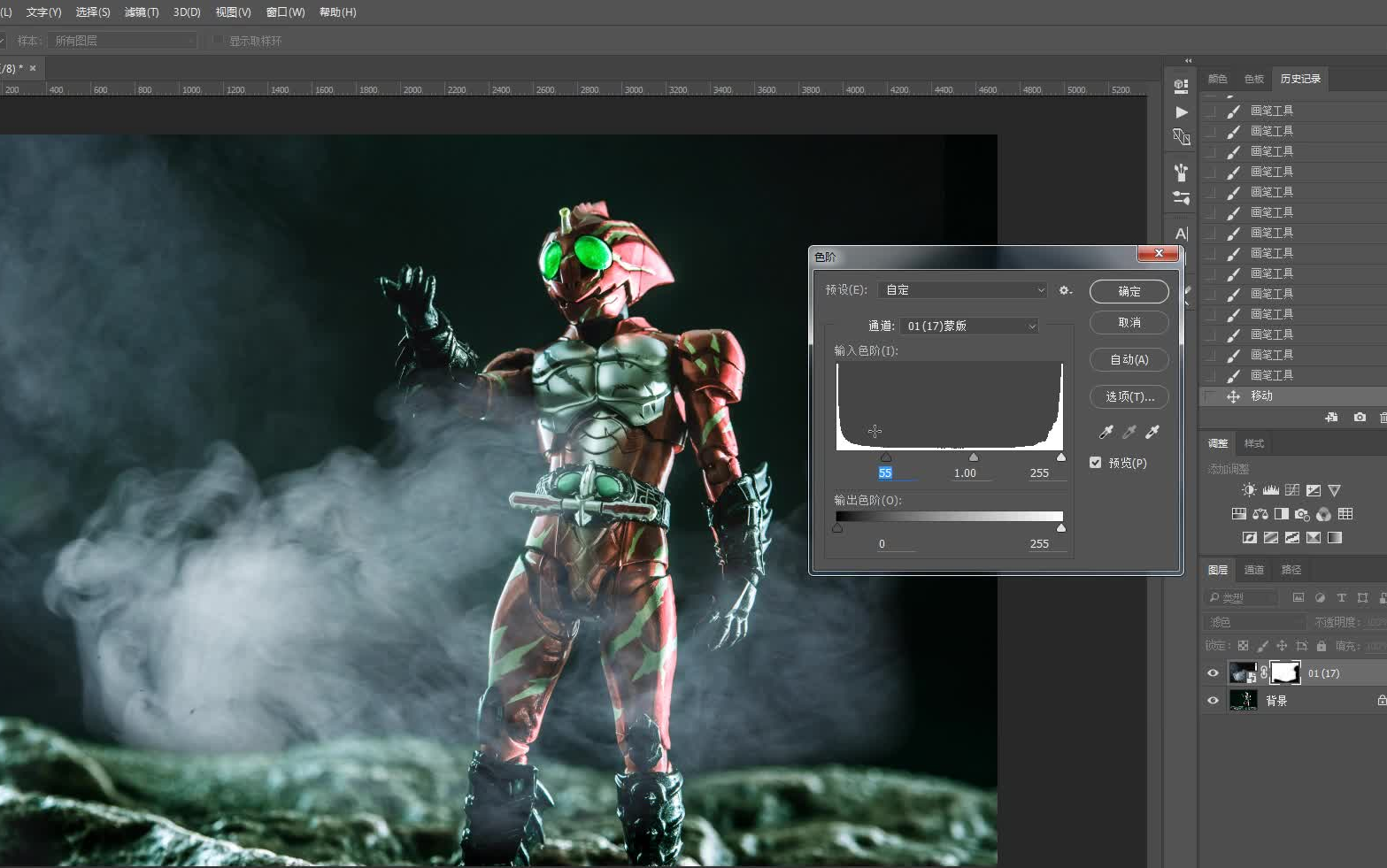Click the lock transparent pixels icon
1387x868 pixels.
click(x=1243, y=646)
